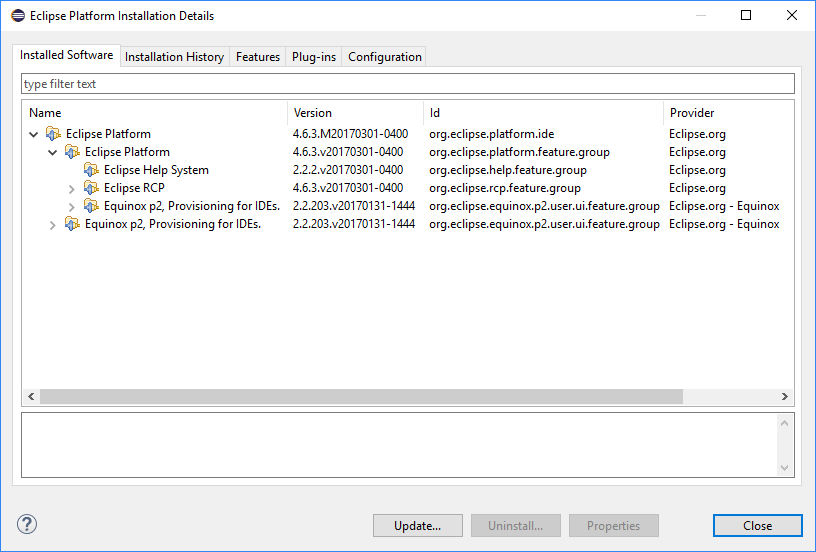The image size is (816, 552).
Task: Sort by the Name column header
Action: [x=155, y=113]
